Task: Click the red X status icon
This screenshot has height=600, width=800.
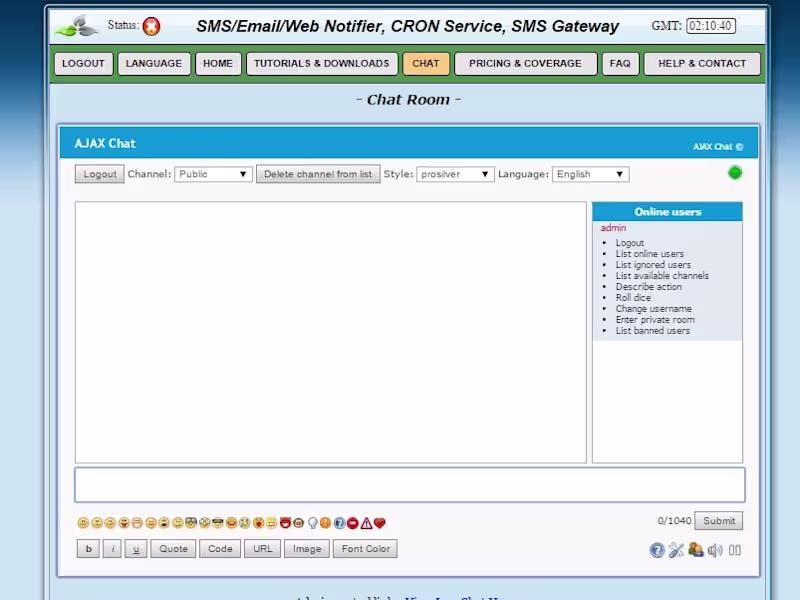Action: pos(151,26)
